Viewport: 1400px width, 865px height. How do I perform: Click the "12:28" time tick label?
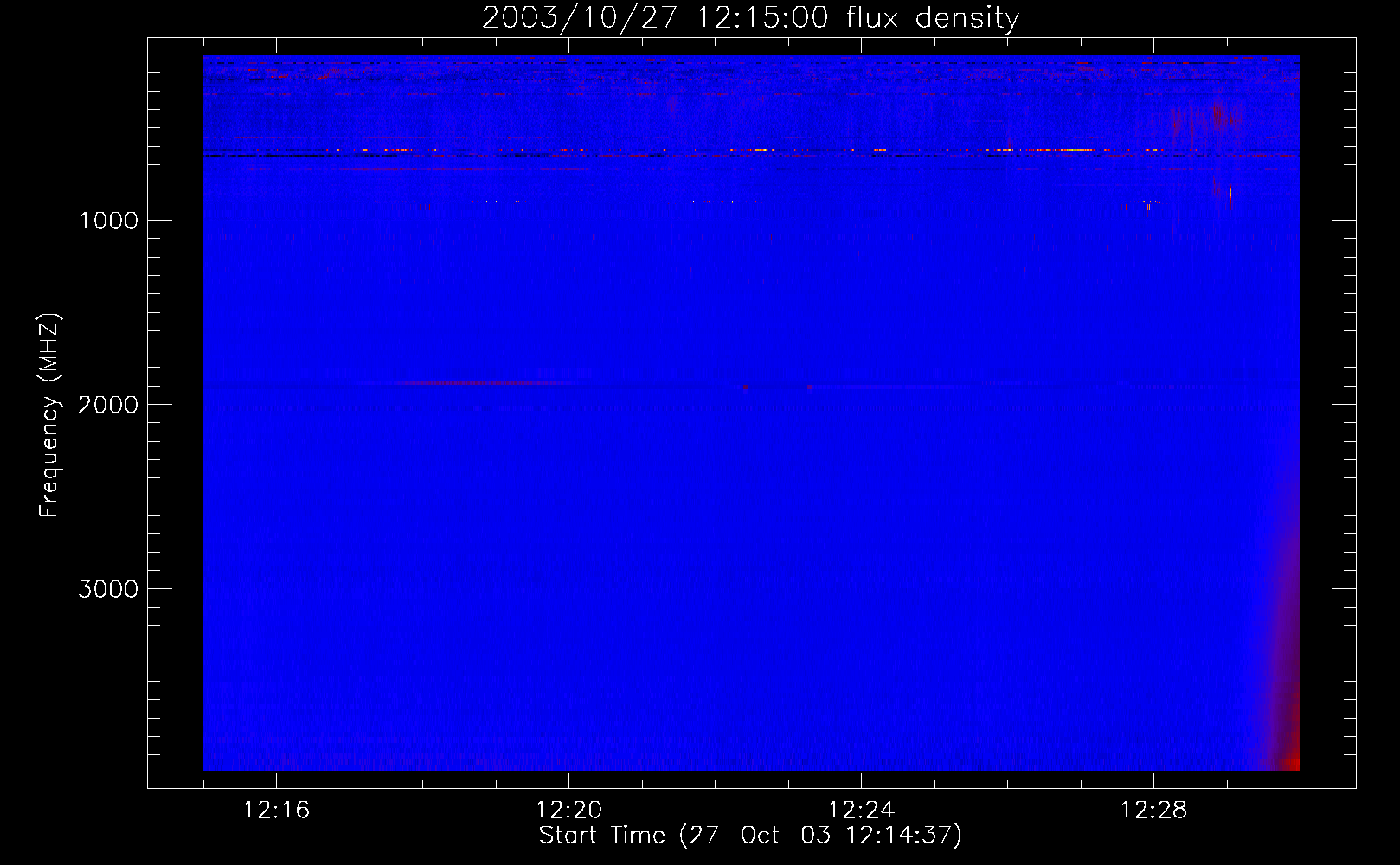coord(1153,811)
